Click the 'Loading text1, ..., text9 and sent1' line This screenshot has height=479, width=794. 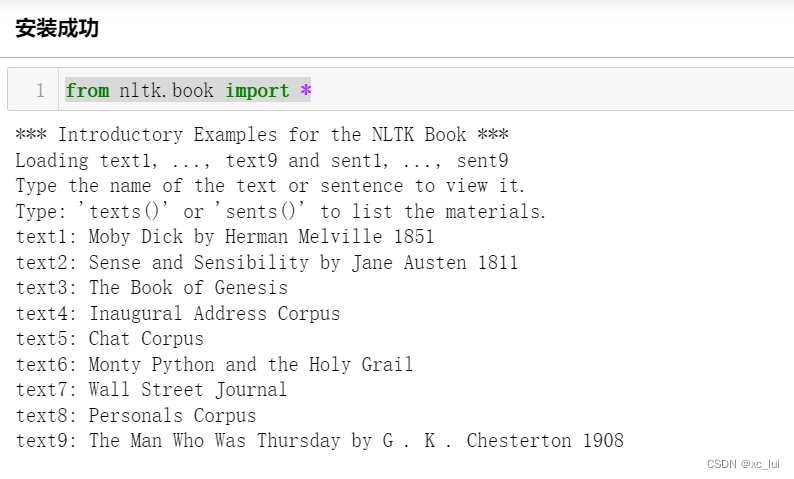pyautogui.click(x=262, y=161)
